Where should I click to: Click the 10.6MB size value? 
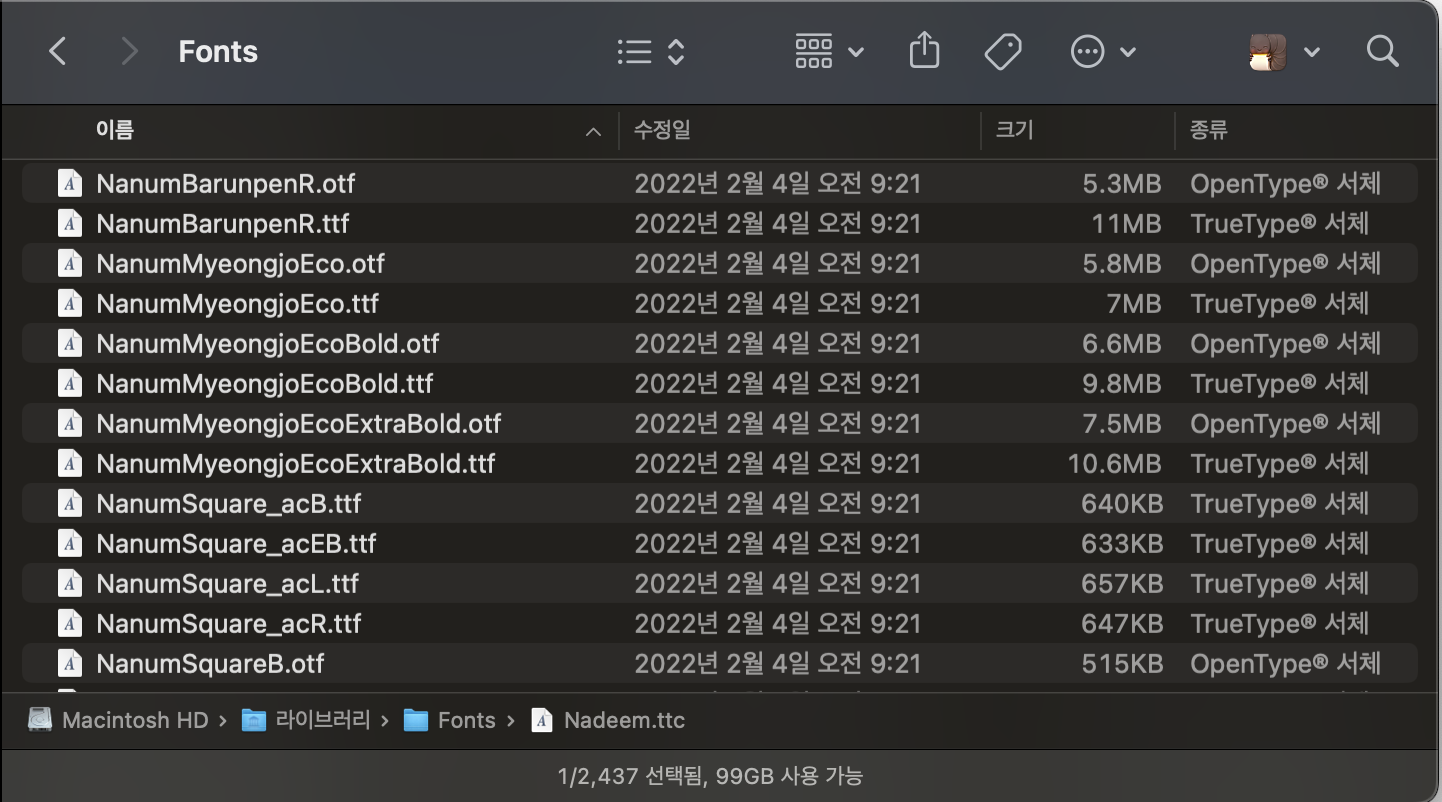(1114, 464)
